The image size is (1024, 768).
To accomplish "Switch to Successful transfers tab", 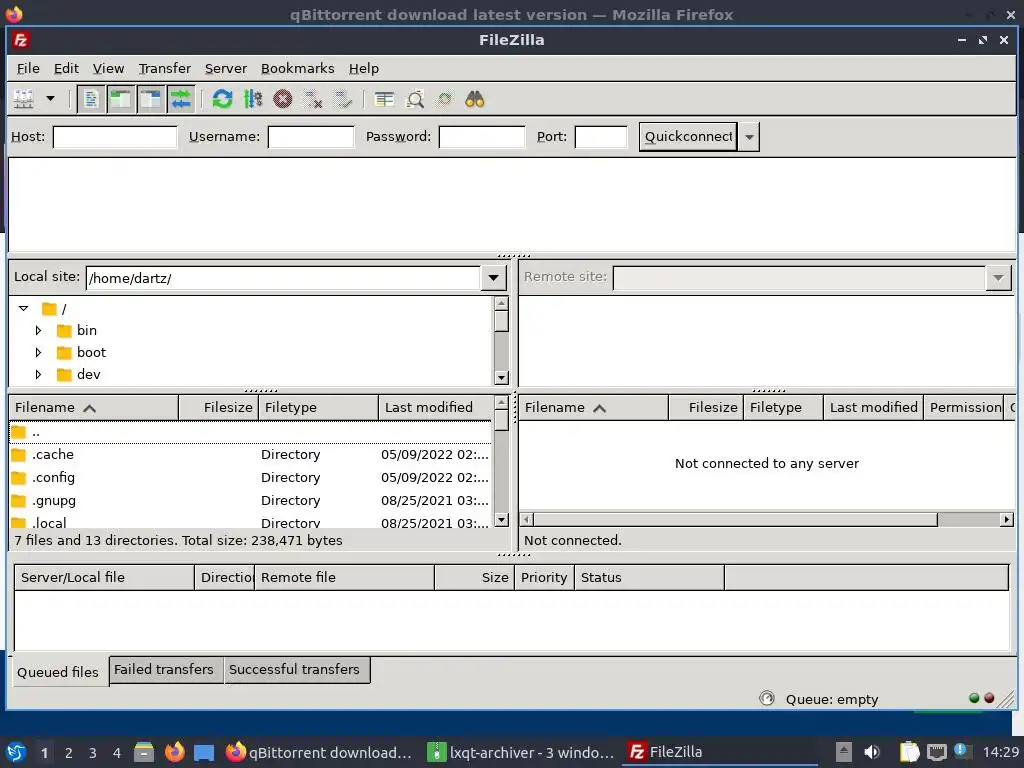I will (295, 669).
